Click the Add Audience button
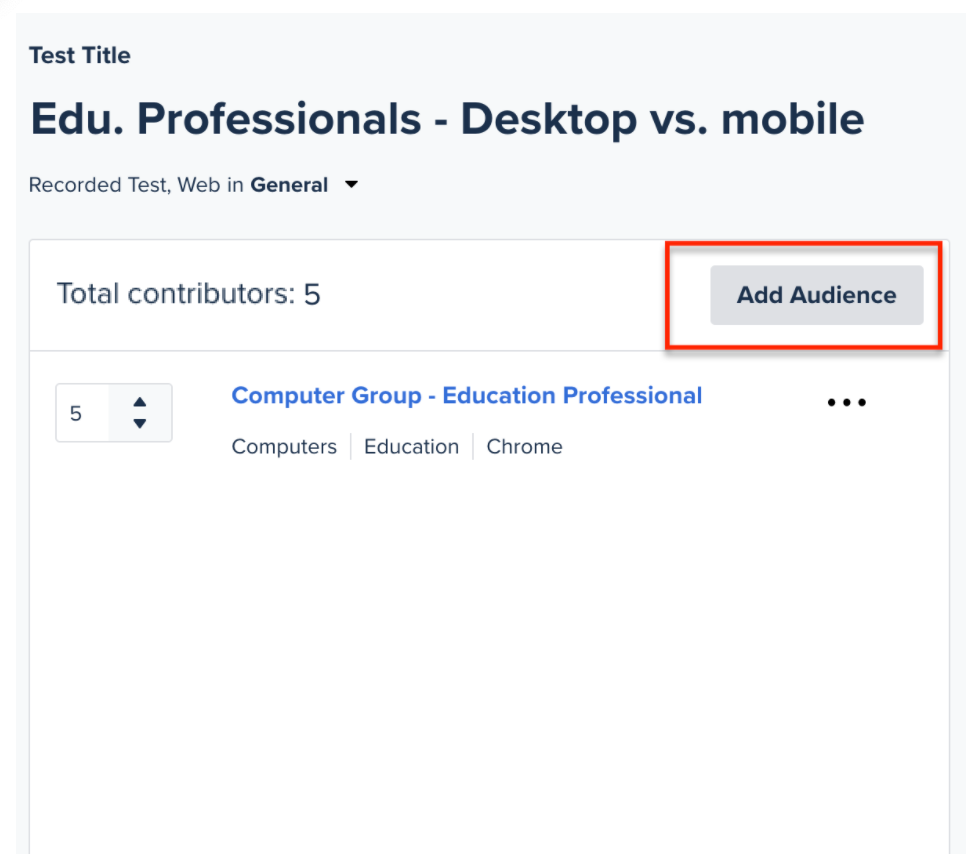Viewport: 970px width, 854px height. tap(815, 295)
